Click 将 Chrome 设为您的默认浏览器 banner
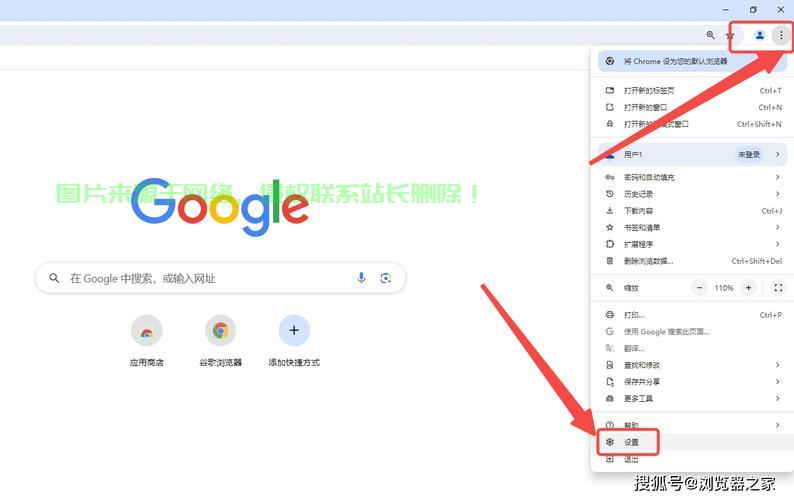794x500 pixels. [690, 61]
